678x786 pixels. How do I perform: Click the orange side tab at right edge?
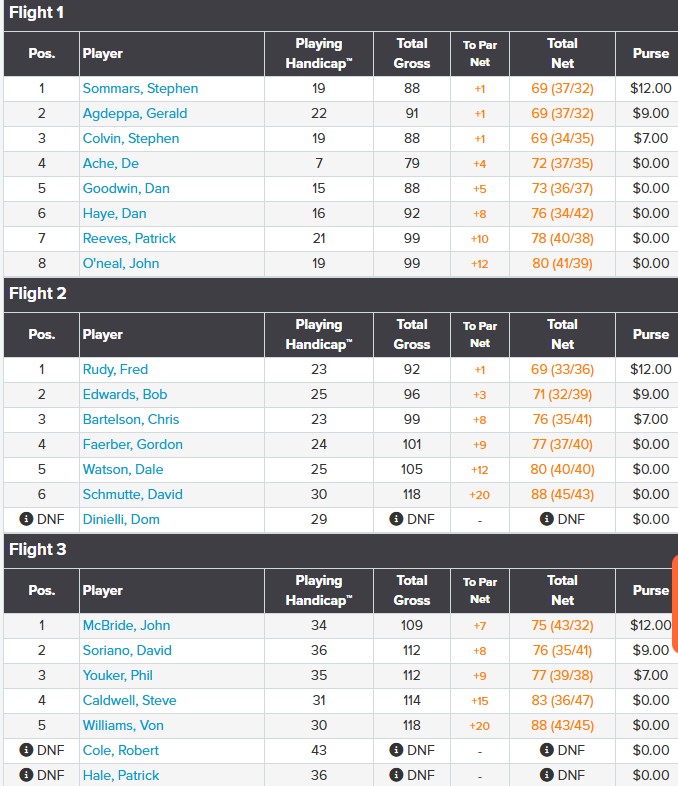tap(674, 604)
